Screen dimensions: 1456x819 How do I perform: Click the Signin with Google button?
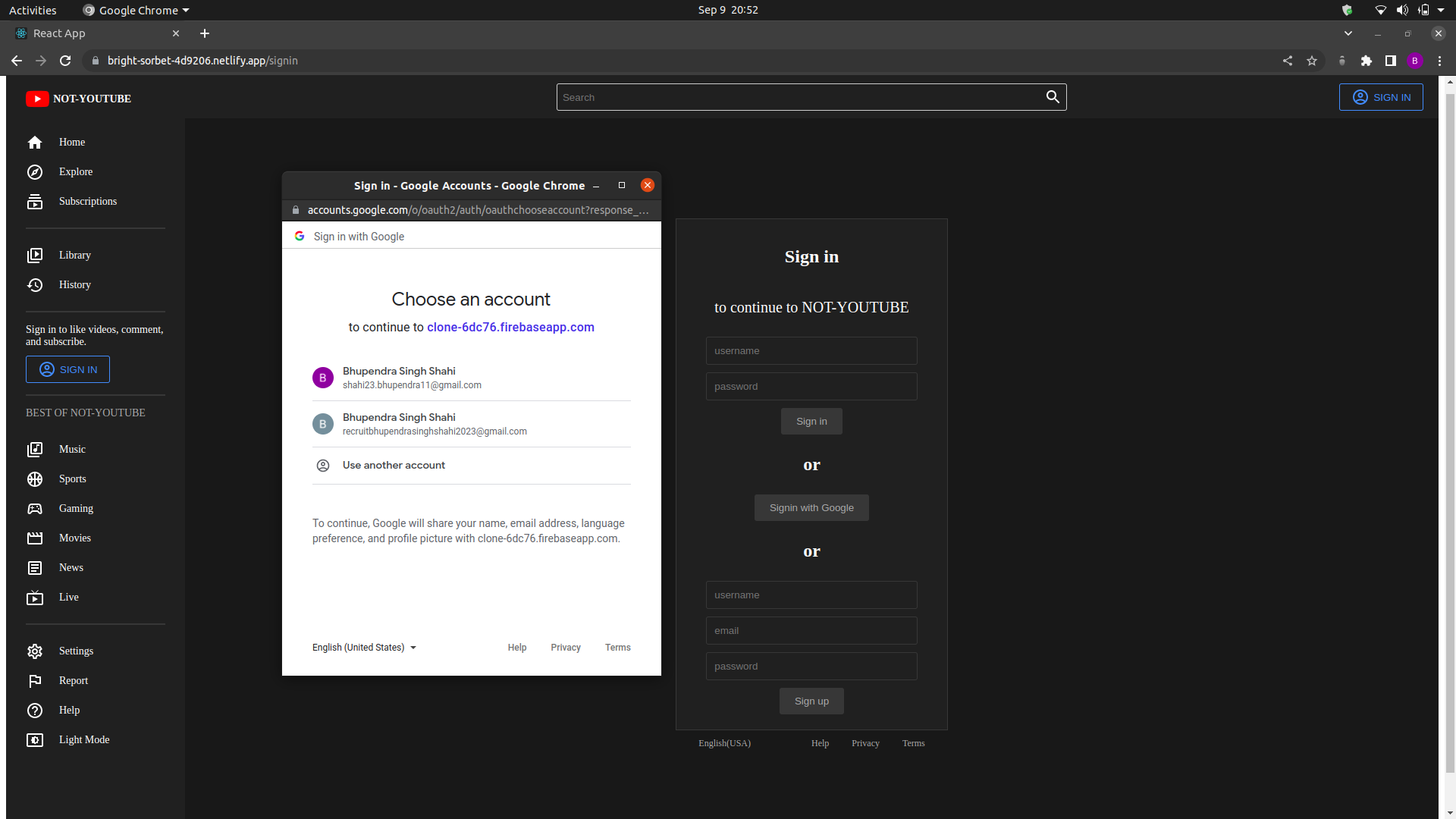coord(811,507)
